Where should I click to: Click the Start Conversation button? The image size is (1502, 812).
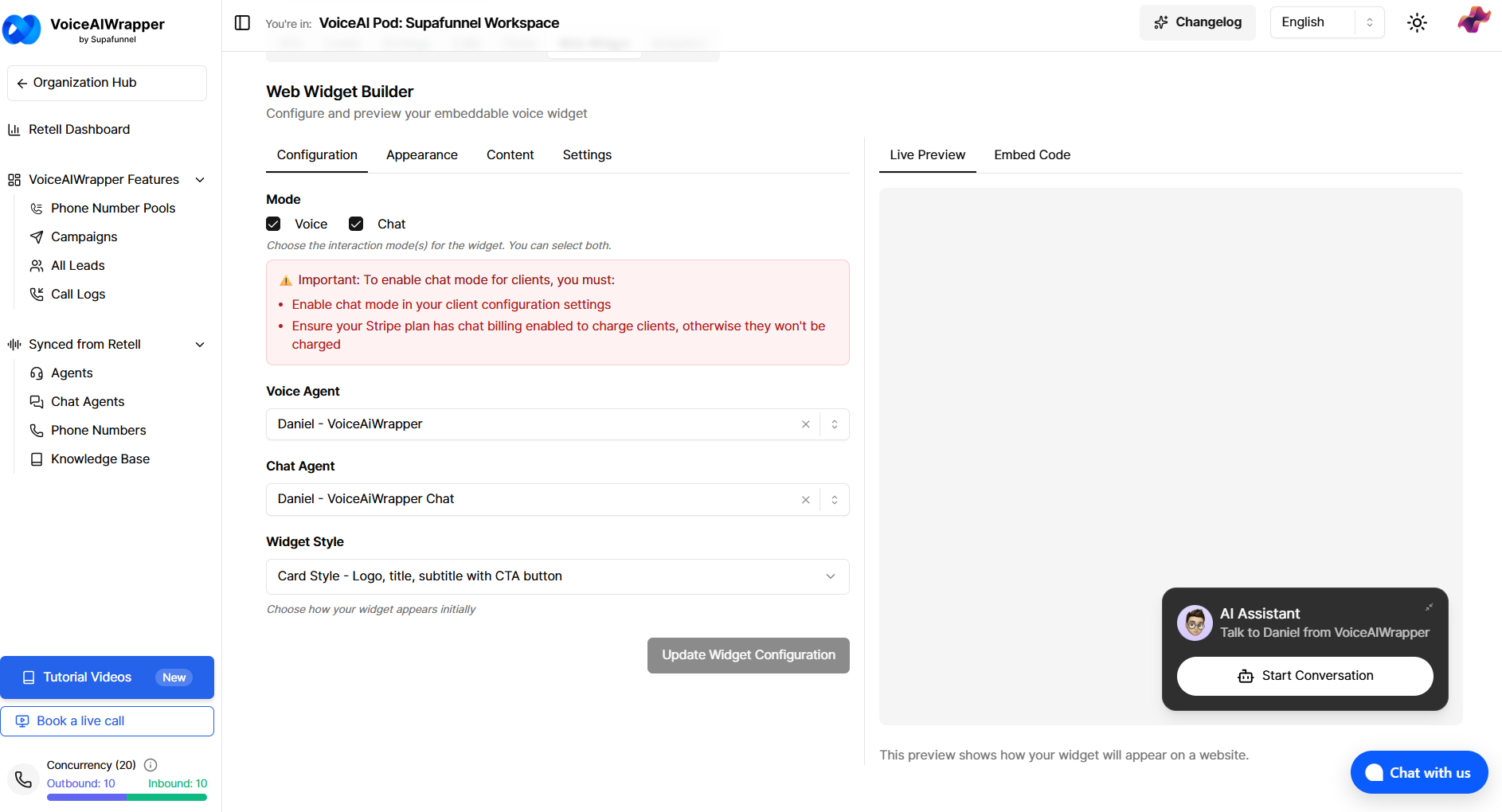(1305, 676)
